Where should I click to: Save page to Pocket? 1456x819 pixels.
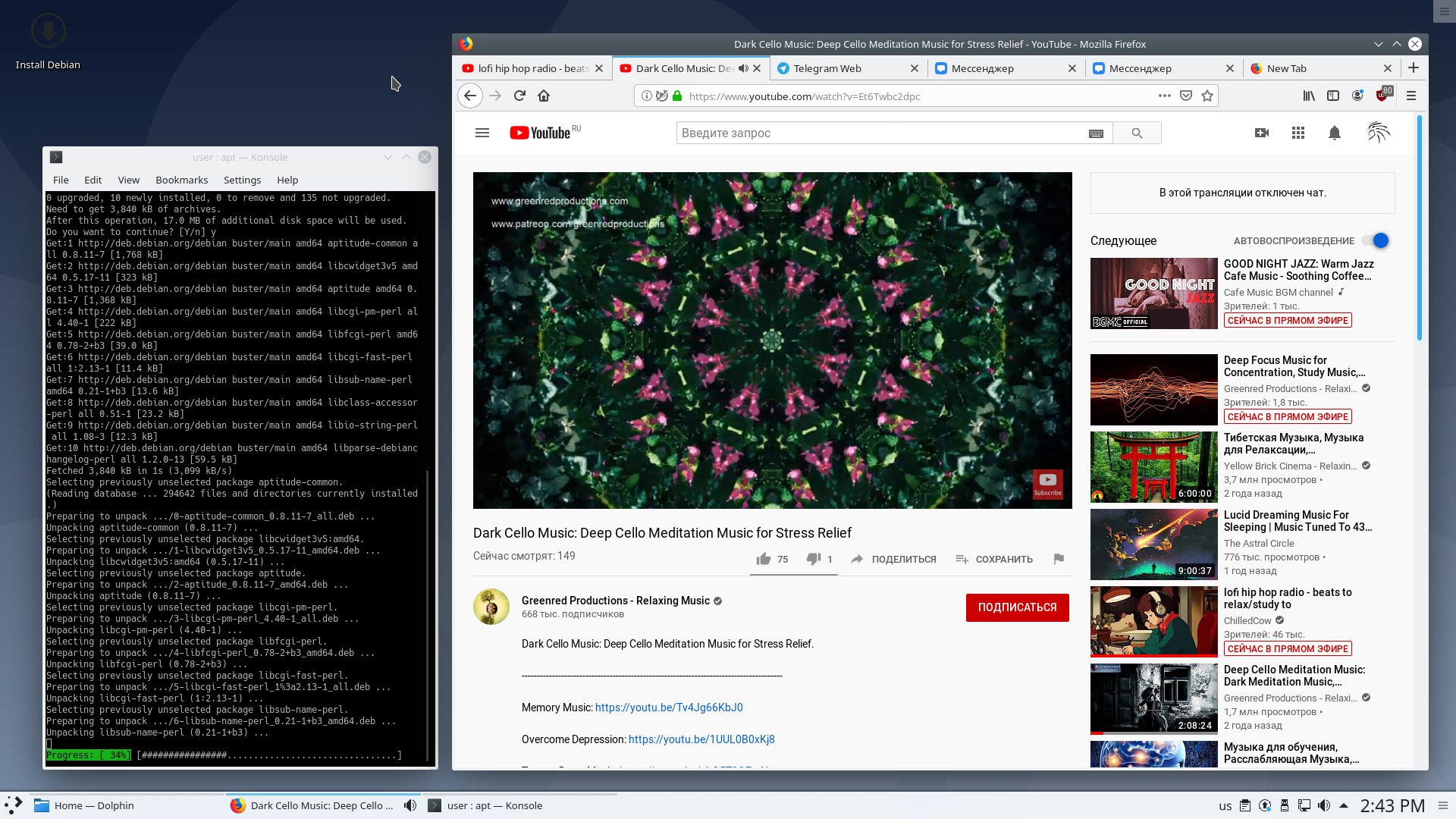pos(1186,96)
